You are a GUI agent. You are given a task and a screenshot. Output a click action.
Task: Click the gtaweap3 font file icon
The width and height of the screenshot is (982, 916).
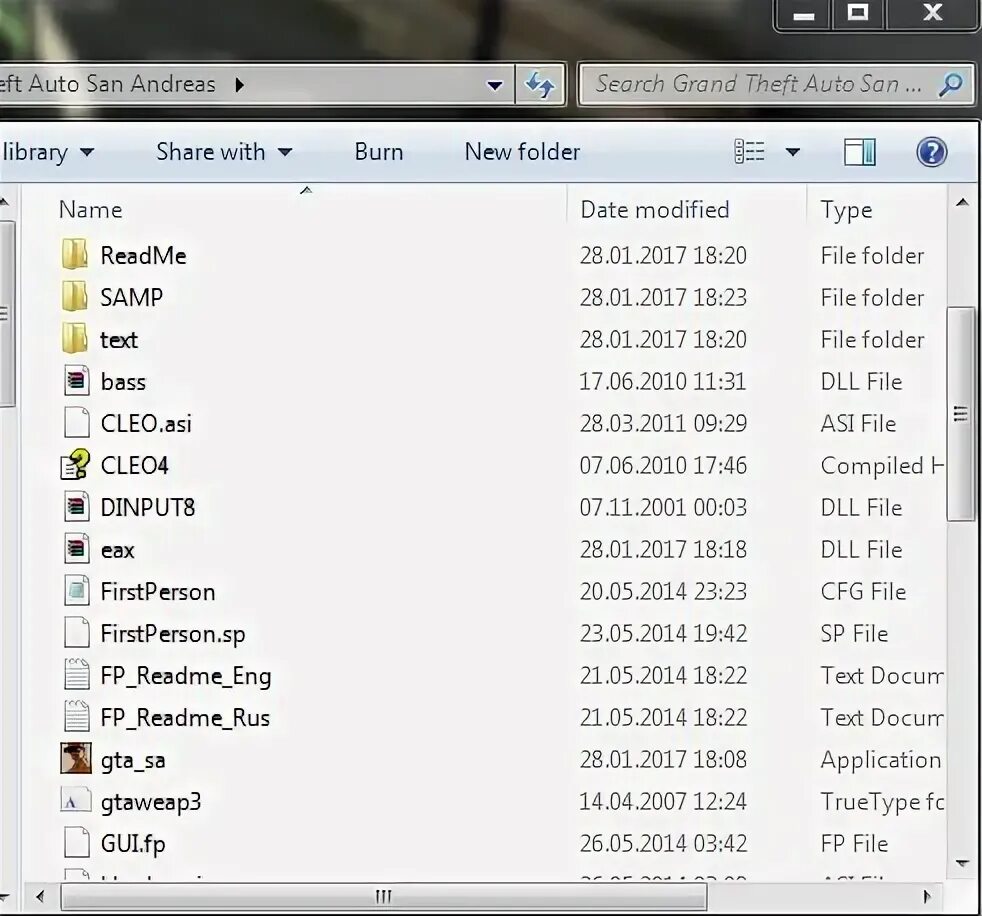tap(76, 800)
